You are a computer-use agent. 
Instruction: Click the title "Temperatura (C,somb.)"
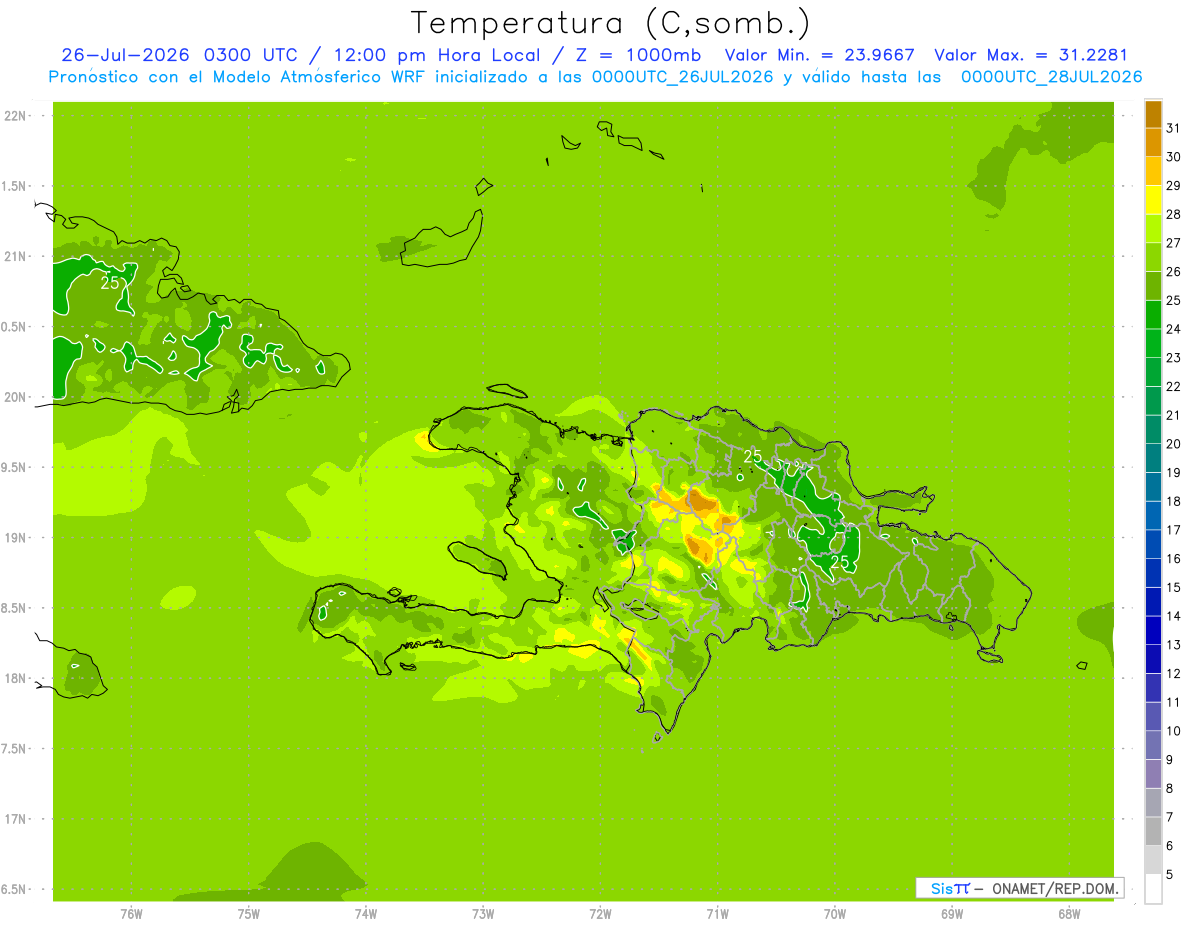pos(611,23)
